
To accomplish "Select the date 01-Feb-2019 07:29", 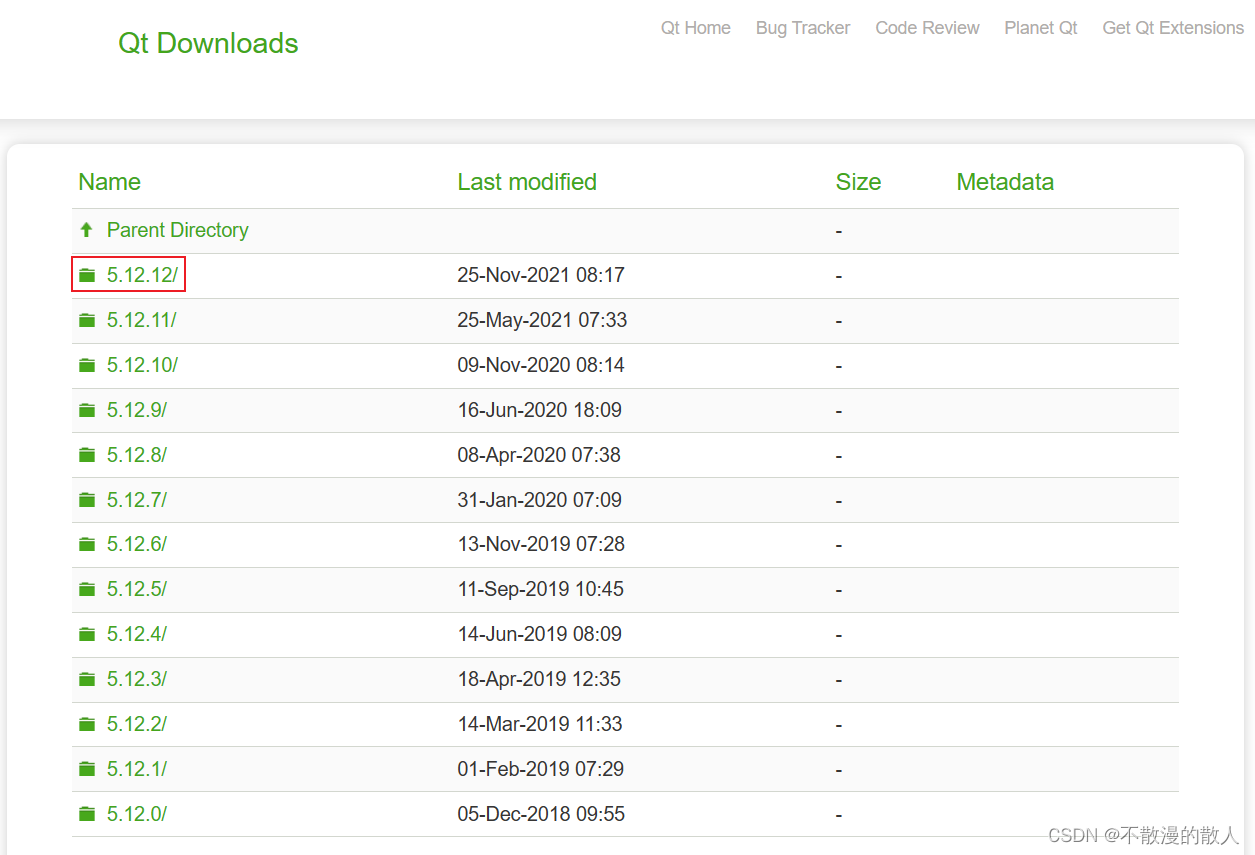I will point(541,769).
